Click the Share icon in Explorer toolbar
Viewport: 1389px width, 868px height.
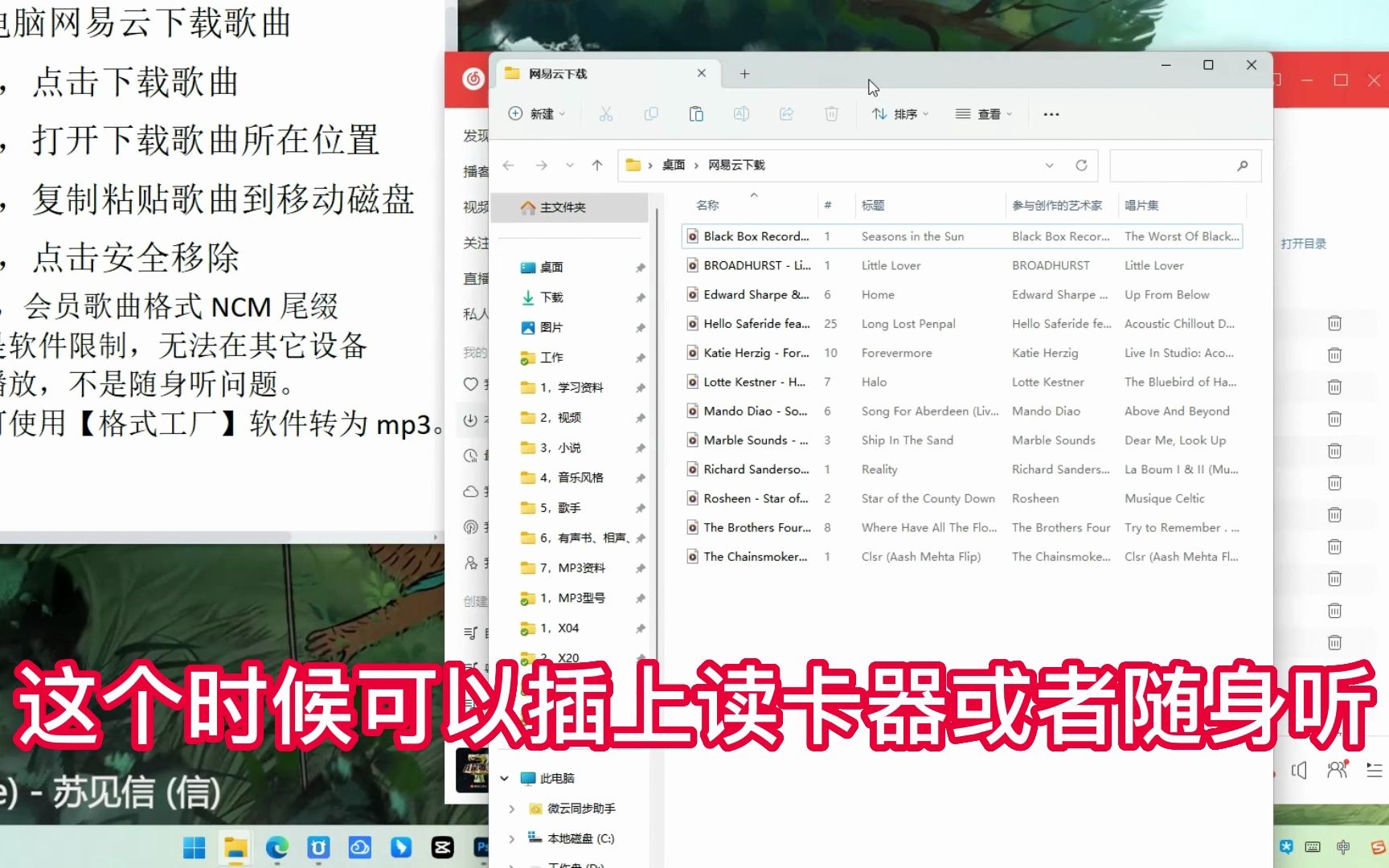(x=786, y=114)
